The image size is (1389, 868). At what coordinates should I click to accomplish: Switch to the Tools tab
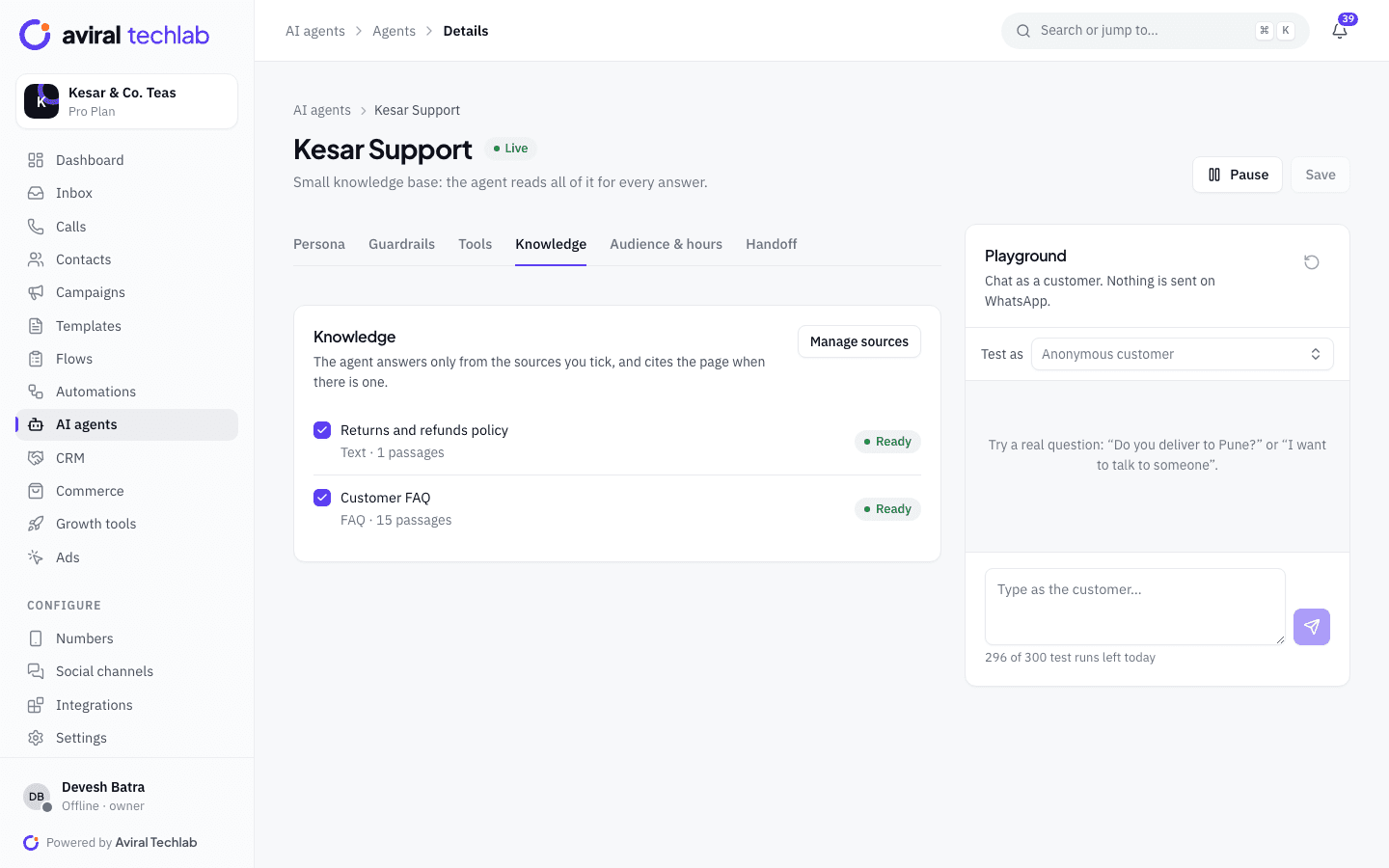click(x=475, y=244)
